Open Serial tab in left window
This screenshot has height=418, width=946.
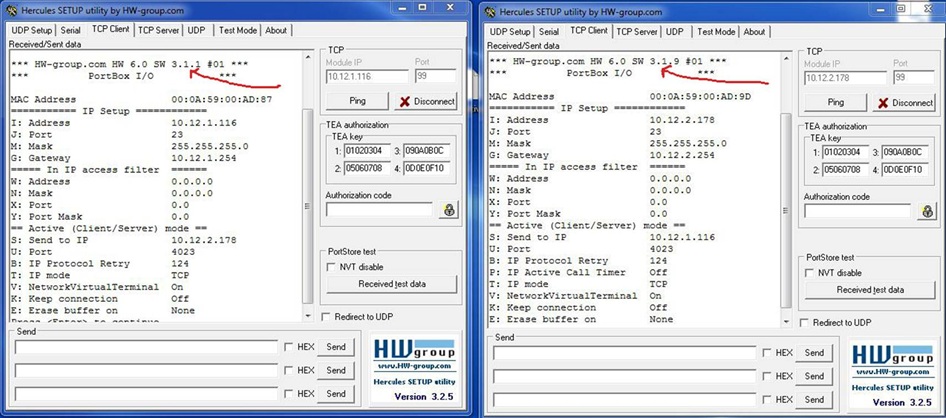click(71, 30)
